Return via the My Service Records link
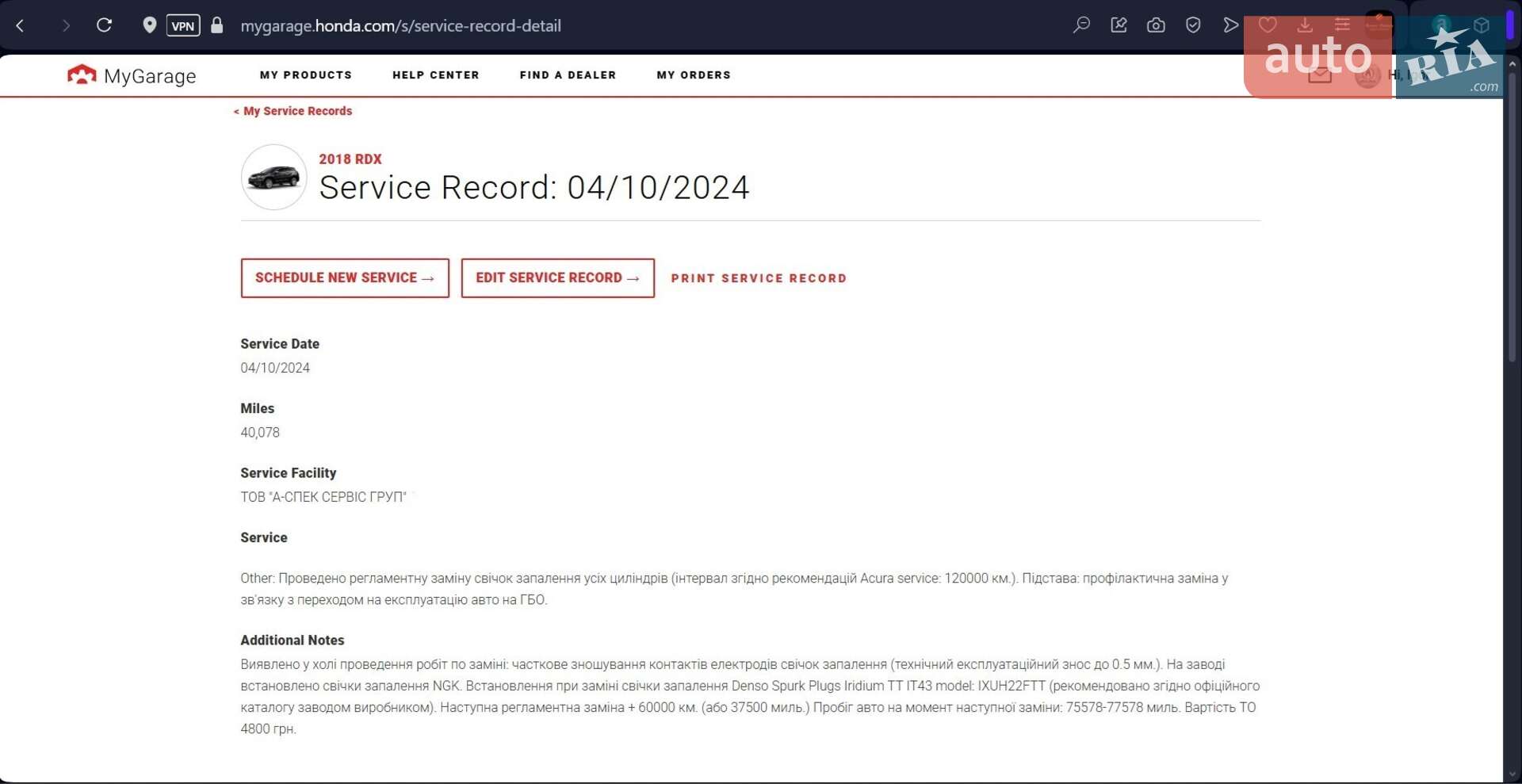 (x=293, y=111)
